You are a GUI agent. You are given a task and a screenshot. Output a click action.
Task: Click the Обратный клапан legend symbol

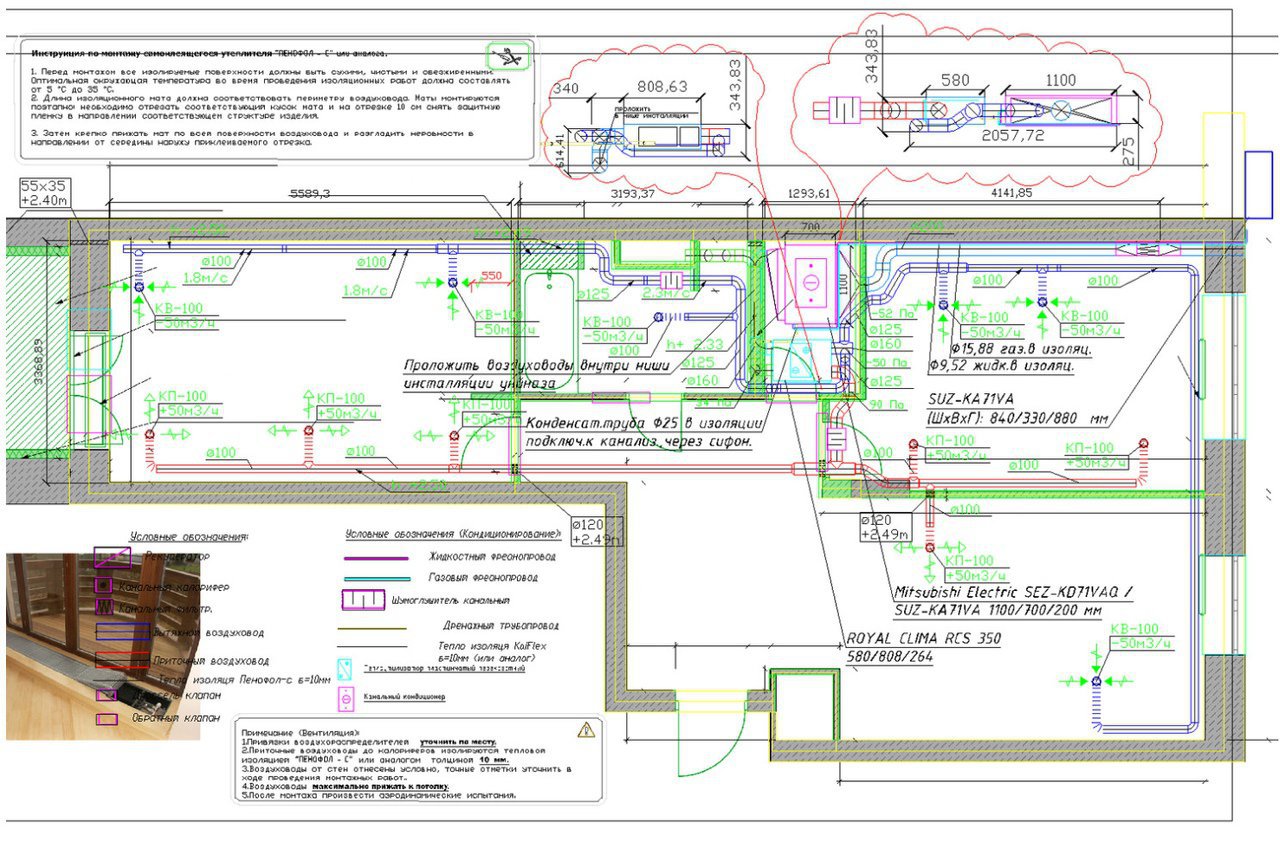pyautogui.click(x=105, y=718)
